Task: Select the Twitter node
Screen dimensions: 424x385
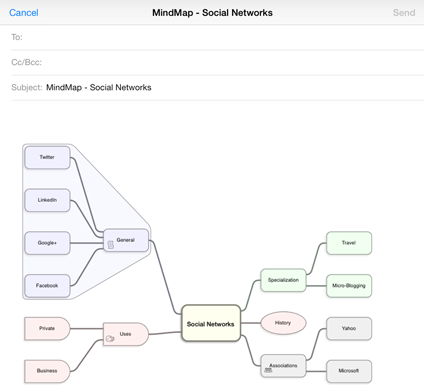Action: click(47, 157)
